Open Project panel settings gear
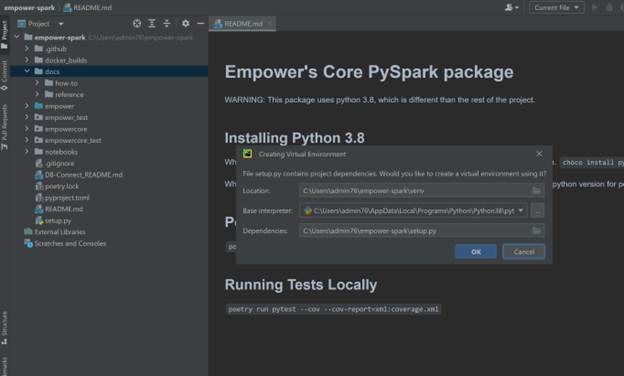Screen dimensions: 624x376 coord(185,23)
